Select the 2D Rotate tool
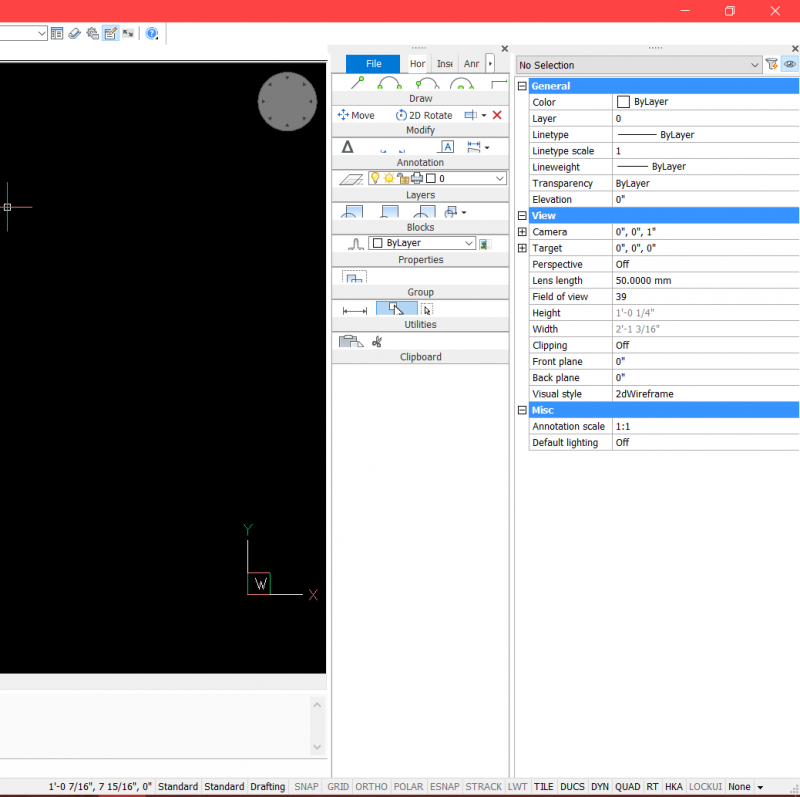This screenshot has height=797, width=800. tap(424, 115)
